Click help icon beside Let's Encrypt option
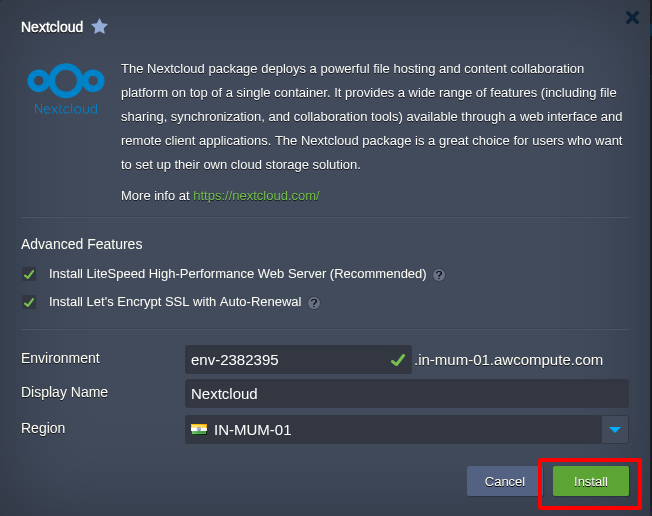Screen dimensions: 652x516 click(314, 303)
